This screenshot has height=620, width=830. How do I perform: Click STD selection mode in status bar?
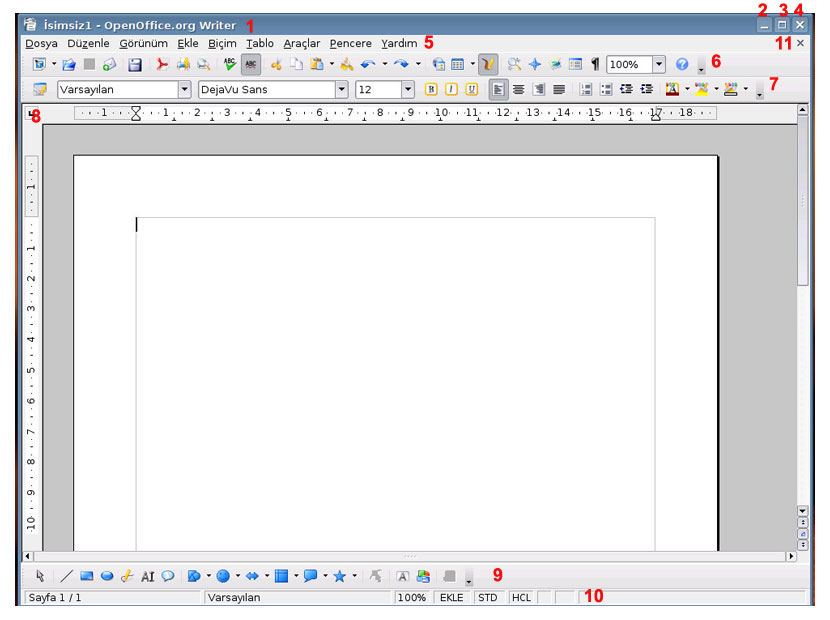coord(488,598)
